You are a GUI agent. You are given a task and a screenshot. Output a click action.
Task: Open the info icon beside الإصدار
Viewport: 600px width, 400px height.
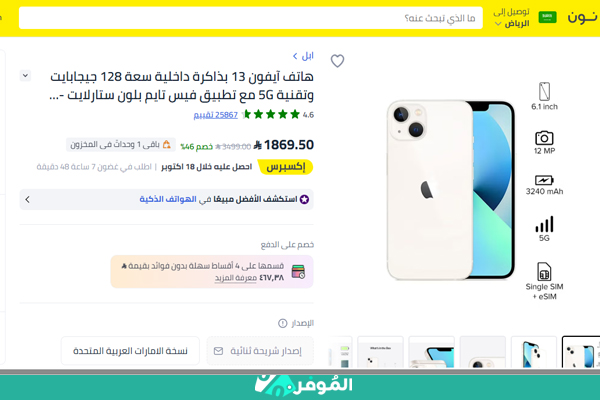[282, 323]
